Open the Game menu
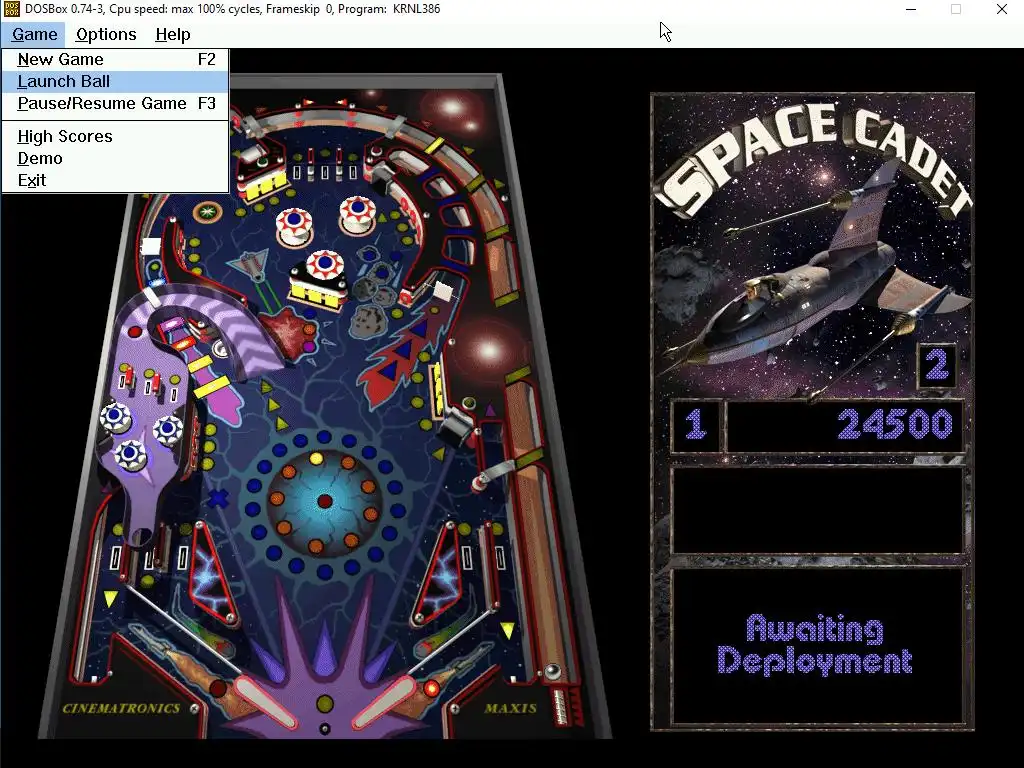Screen dimensions: 1024x768 (x=34, y=35)
